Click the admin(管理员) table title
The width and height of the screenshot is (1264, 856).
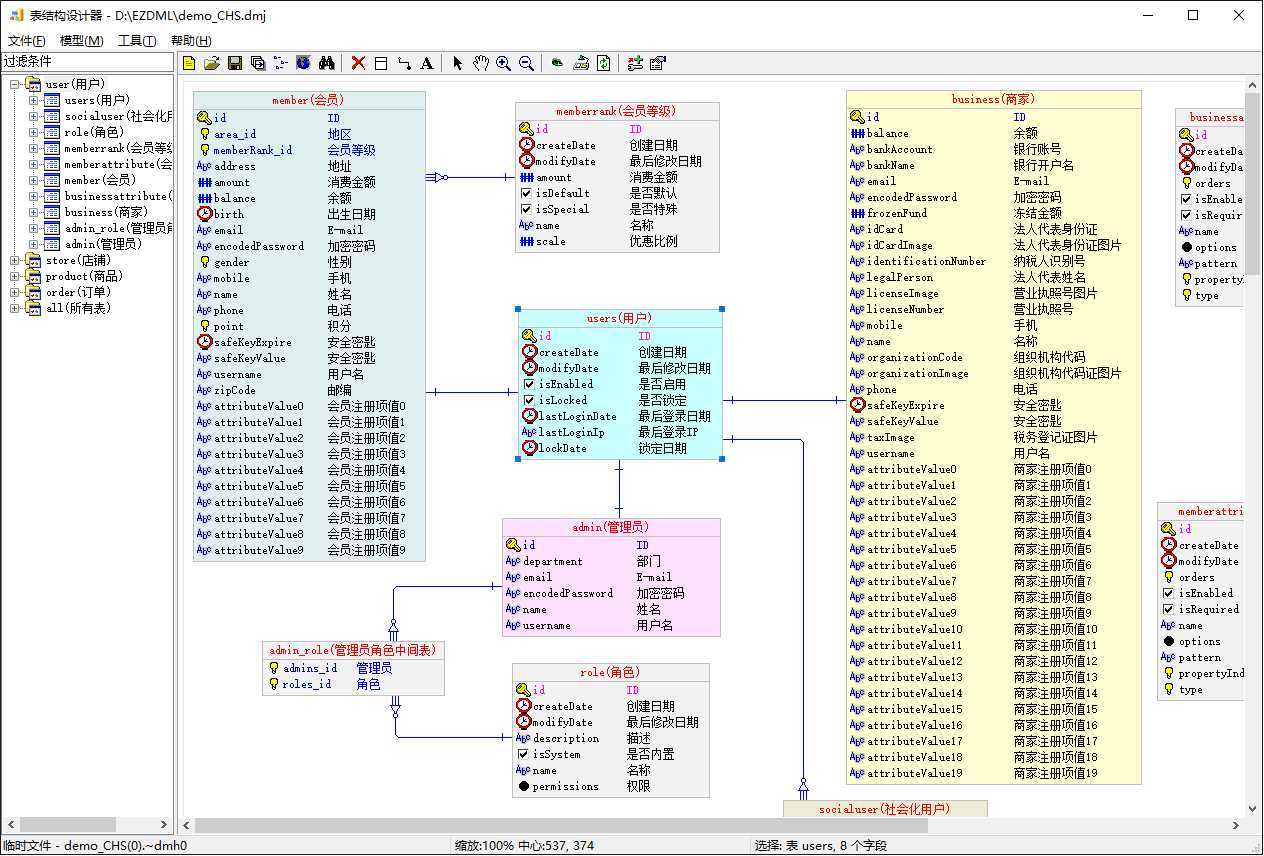coord(610,526)
